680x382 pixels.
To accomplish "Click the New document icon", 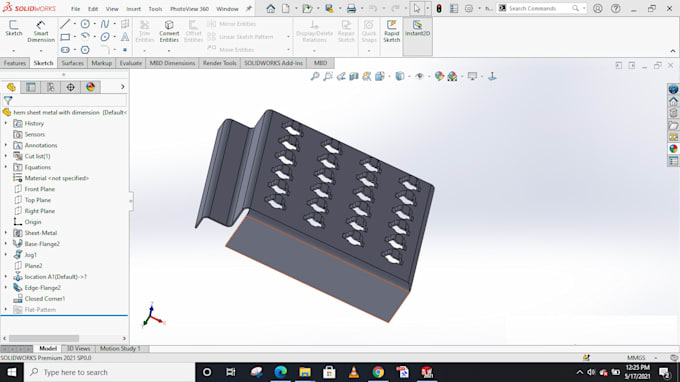I will 285,8.
